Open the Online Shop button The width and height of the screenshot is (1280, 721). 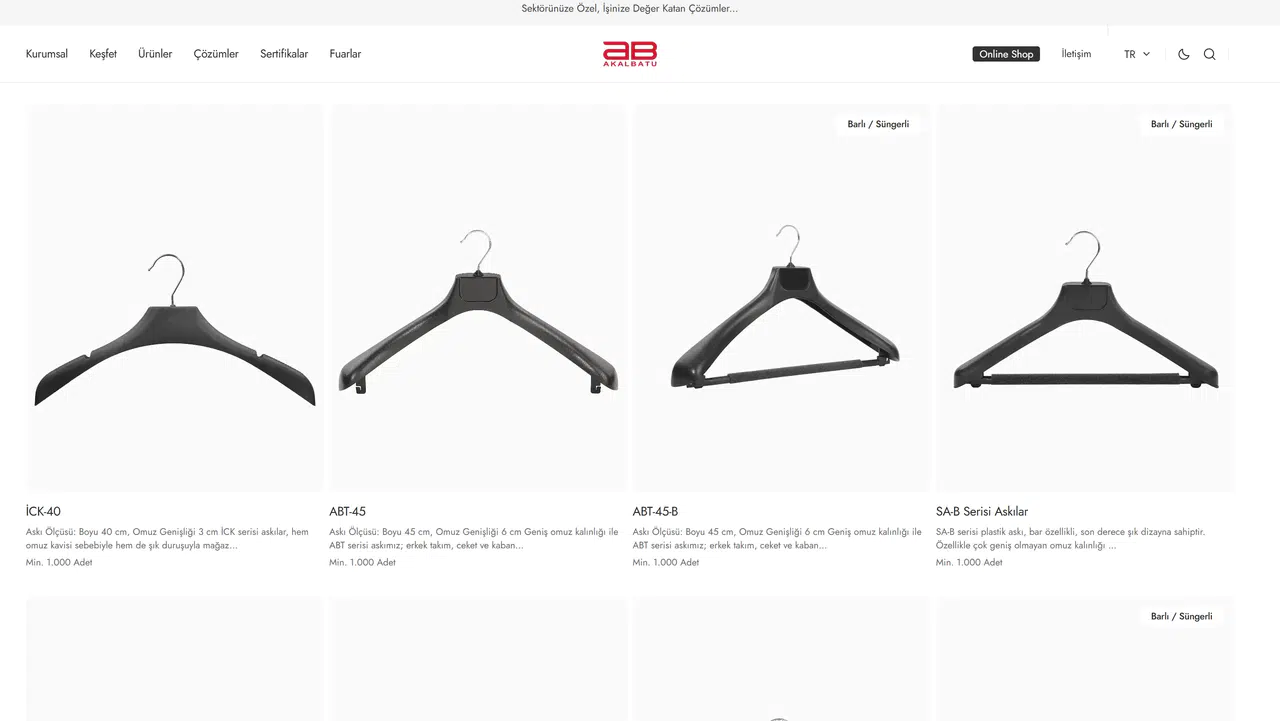[1006, 54]
